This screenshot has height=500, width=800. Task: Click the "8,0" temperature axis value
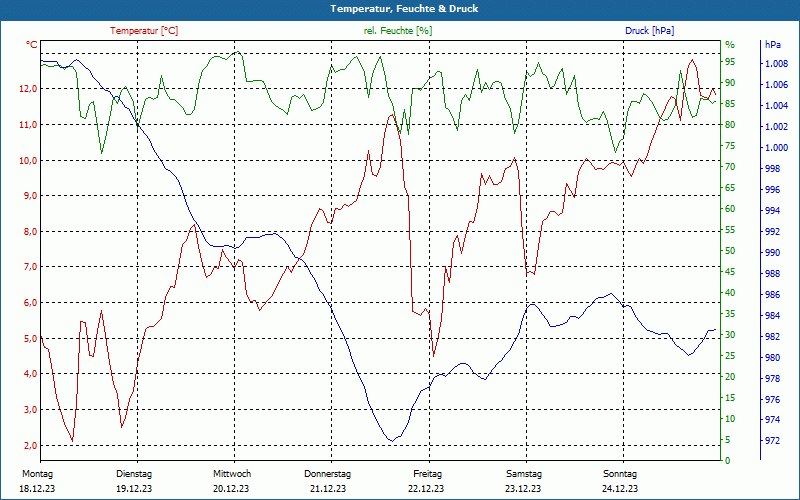pos(29,231)
